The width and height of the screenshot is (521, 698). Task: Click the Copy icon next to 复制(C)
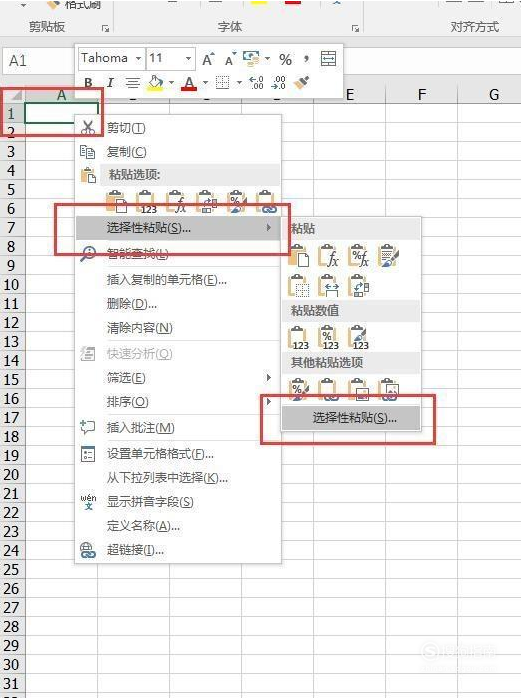(x=87, y=152)
